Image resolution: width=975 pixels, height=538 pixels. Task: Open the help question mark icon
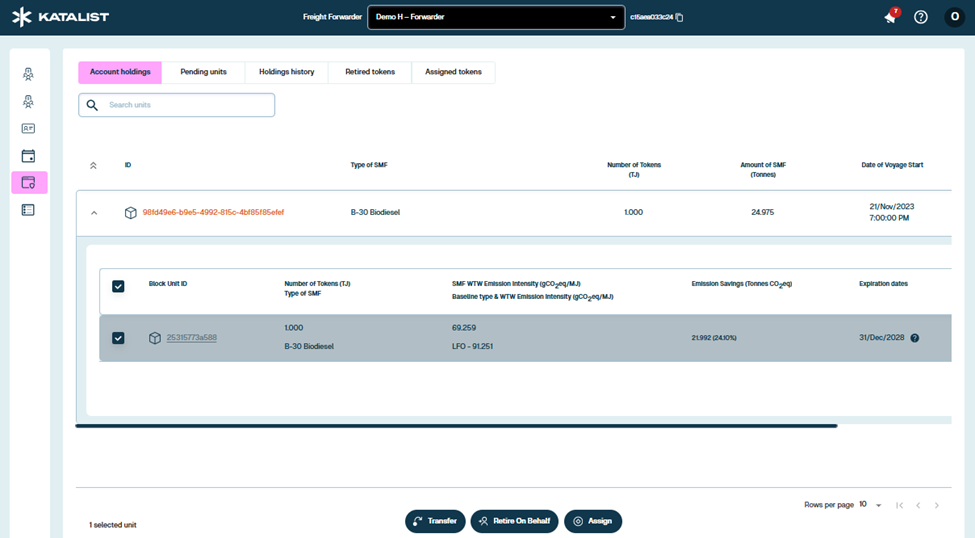(x=921, y=17)
